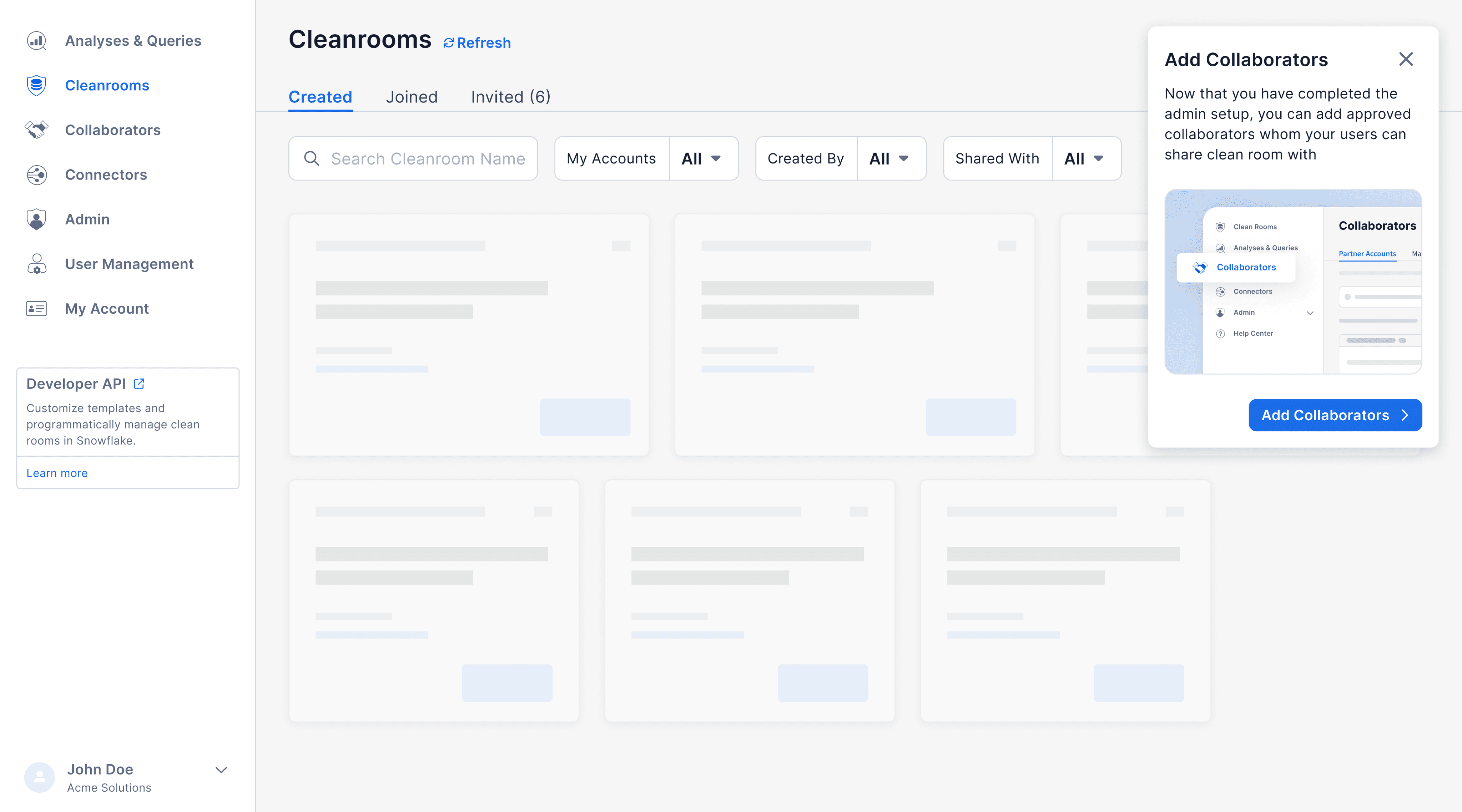The width and height of the screenshot is (1462, 812).
Task: Click the Connectors sidebar icon
Action: tap(36, 175)
